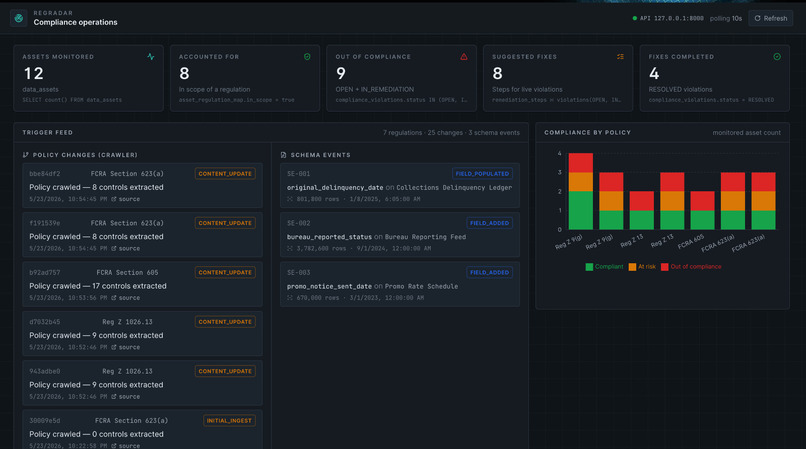Screen dimensions: 806x449
Task: Click the 'Compliance operations' title
Action: (x=76, y=22)
